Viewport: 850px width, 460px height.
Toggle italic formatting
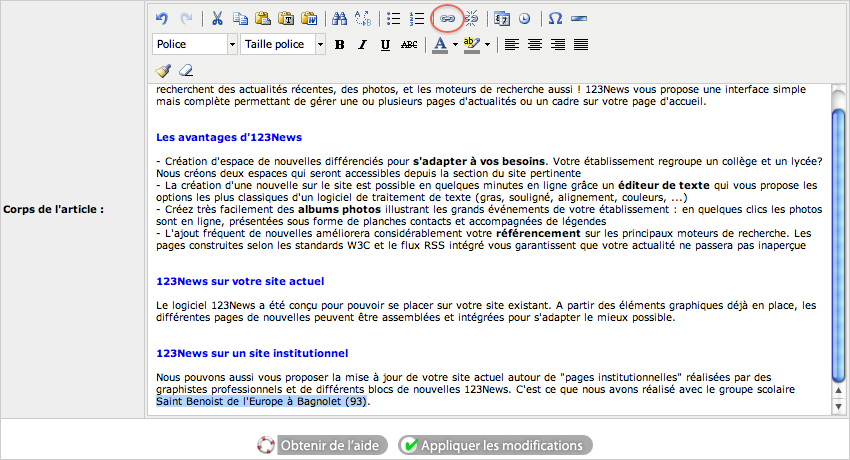click(362, 45)
